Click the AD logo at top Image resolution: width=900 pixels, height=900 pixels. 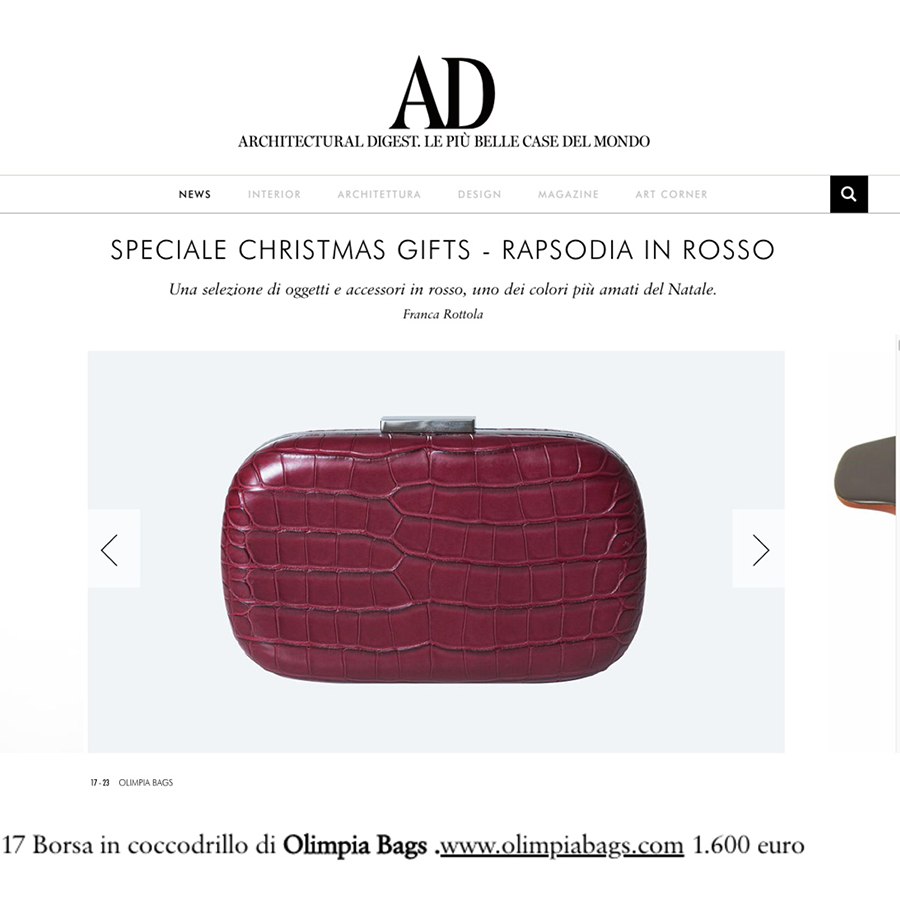tap(443, 92)
